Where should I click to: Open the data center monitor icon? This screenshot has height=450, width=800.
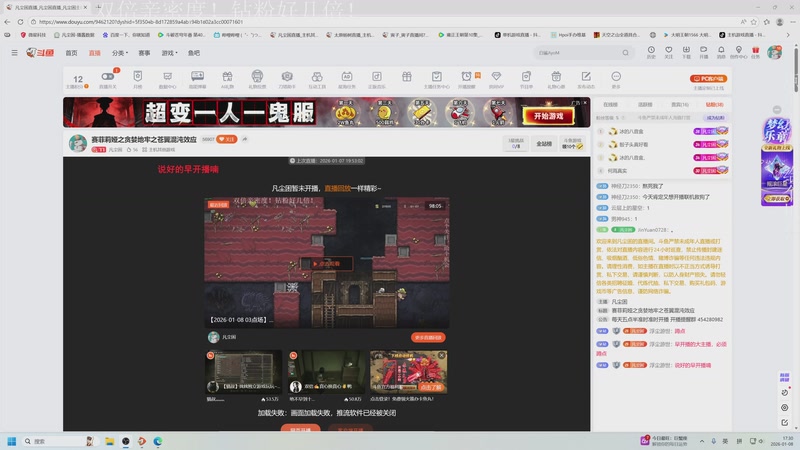coord(167,77)
